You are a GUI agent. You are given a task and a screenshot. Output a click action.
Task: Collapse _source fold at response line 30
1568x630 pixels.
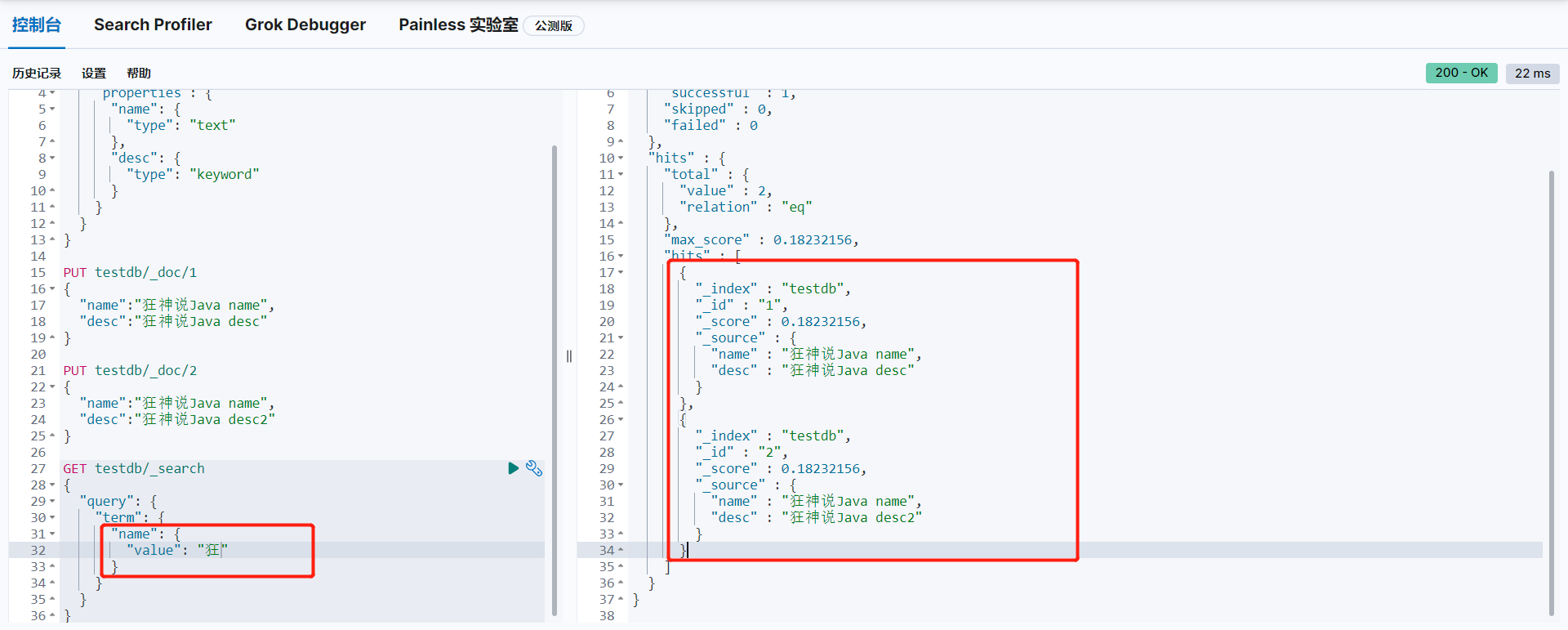point(621,485)
